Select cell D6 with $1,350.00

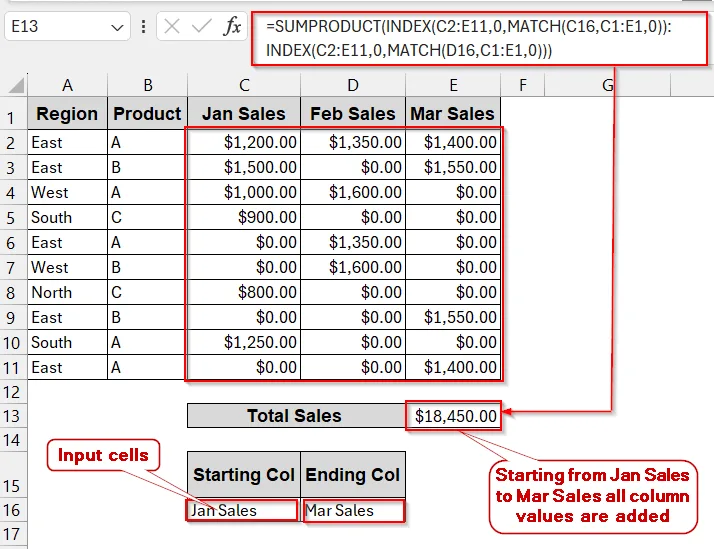(353, 243)
